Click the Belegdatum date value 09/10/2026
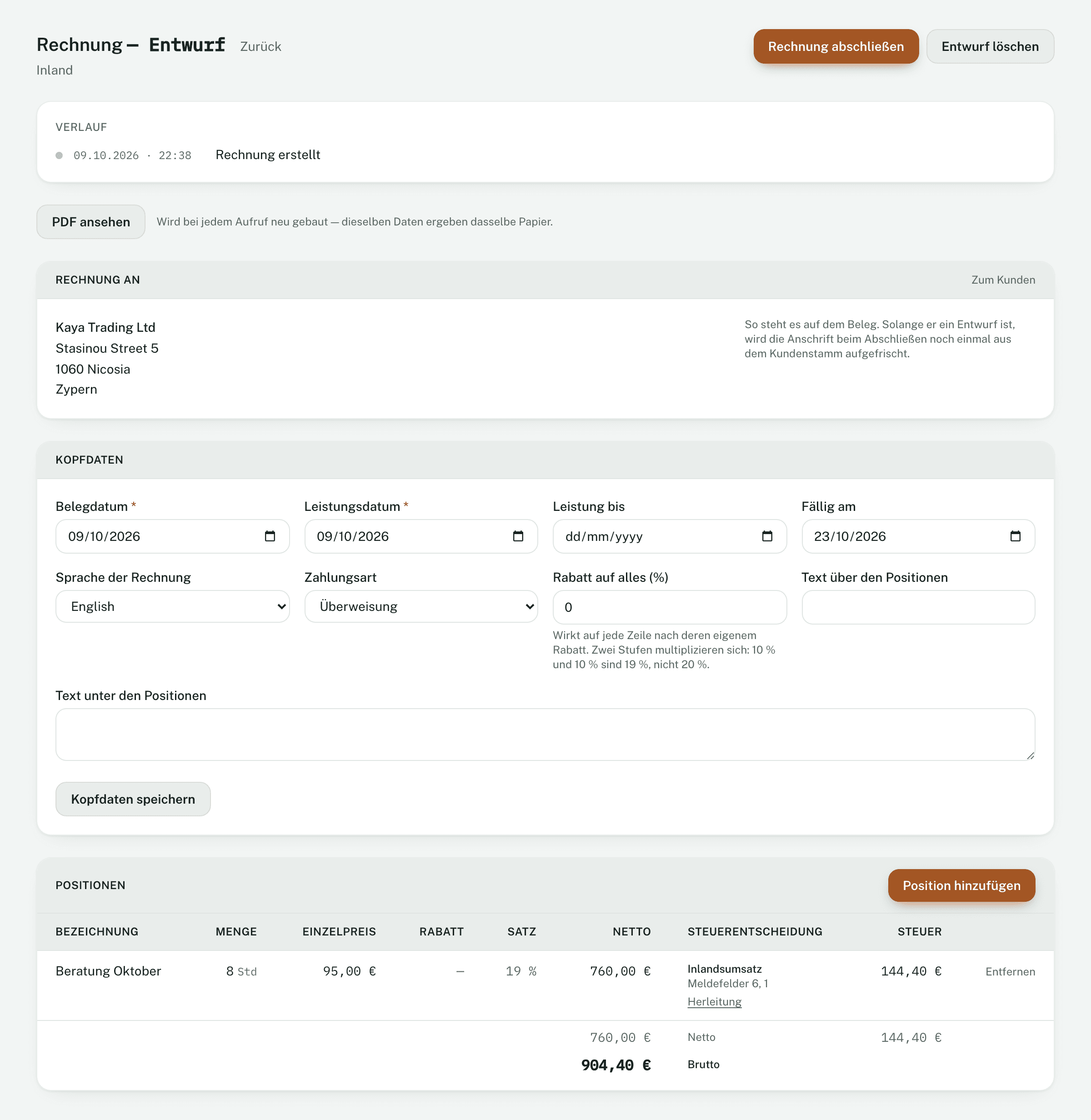Image resolution: width=1091 pixels, height=1120 pixels. [104, 536]
